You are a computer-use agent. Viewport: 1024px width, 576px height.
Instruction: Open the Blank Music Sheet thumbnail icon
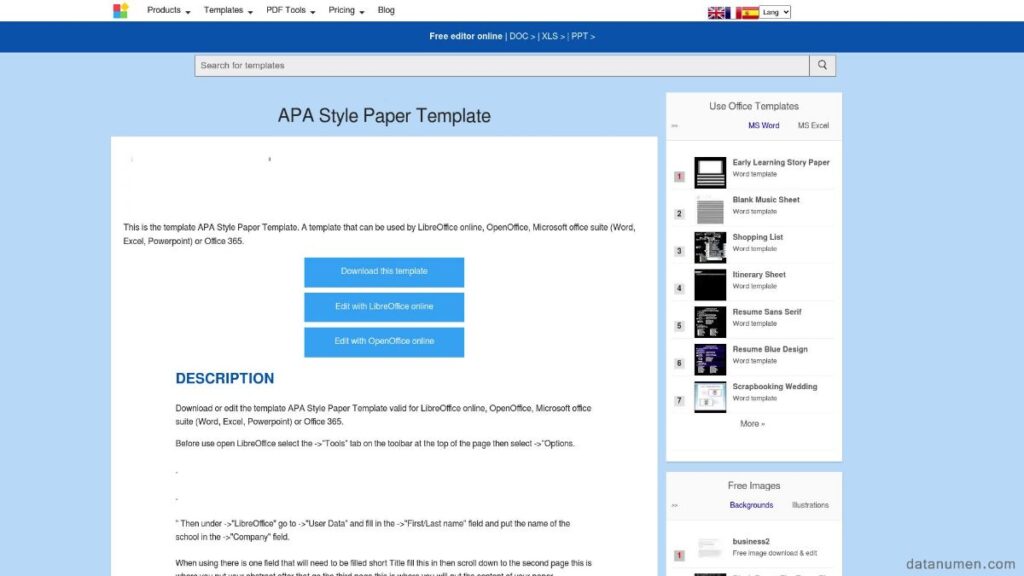(x=709, y=209)
